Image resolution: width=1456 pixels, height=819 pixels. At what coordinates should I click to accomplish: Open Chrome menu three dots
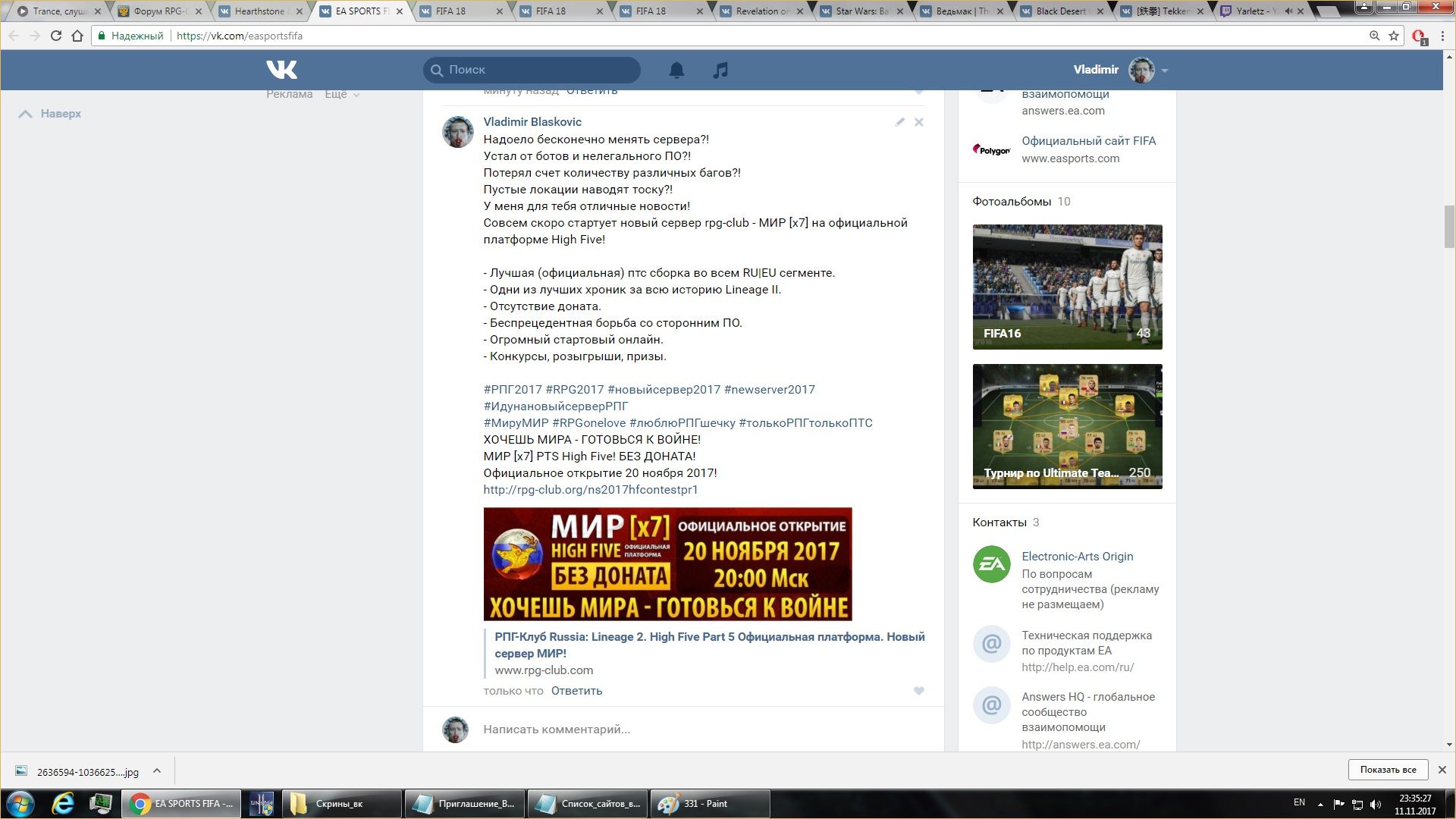click(x=1441, y=36)
